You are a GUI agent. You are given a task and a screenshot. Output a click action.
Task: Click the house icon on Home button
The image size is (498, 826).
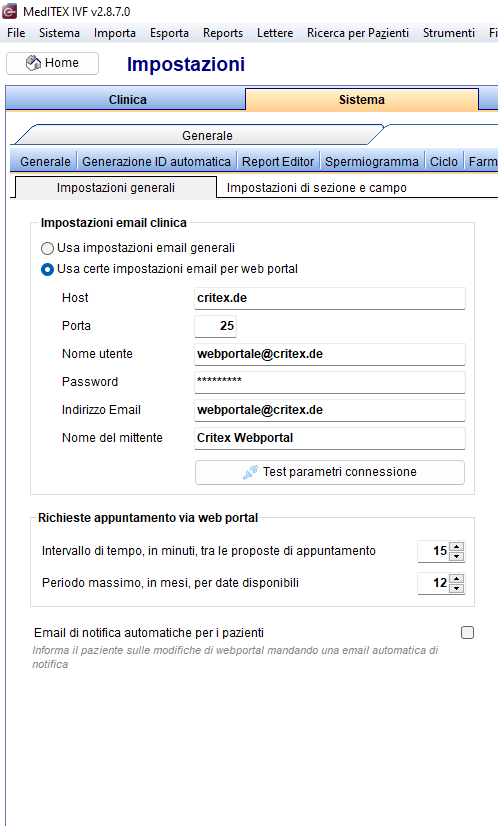click(x=33, y=63)
